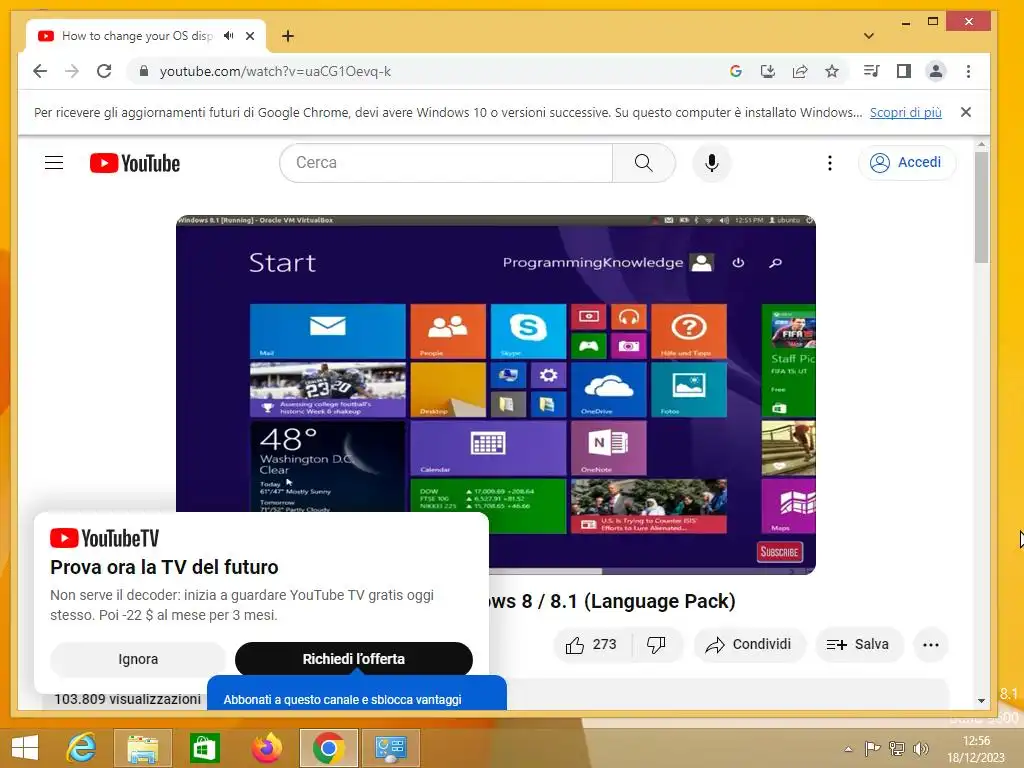Bookmark this page with the star
This screenshot has width=1024, height=768.
(x=831, y=71)
